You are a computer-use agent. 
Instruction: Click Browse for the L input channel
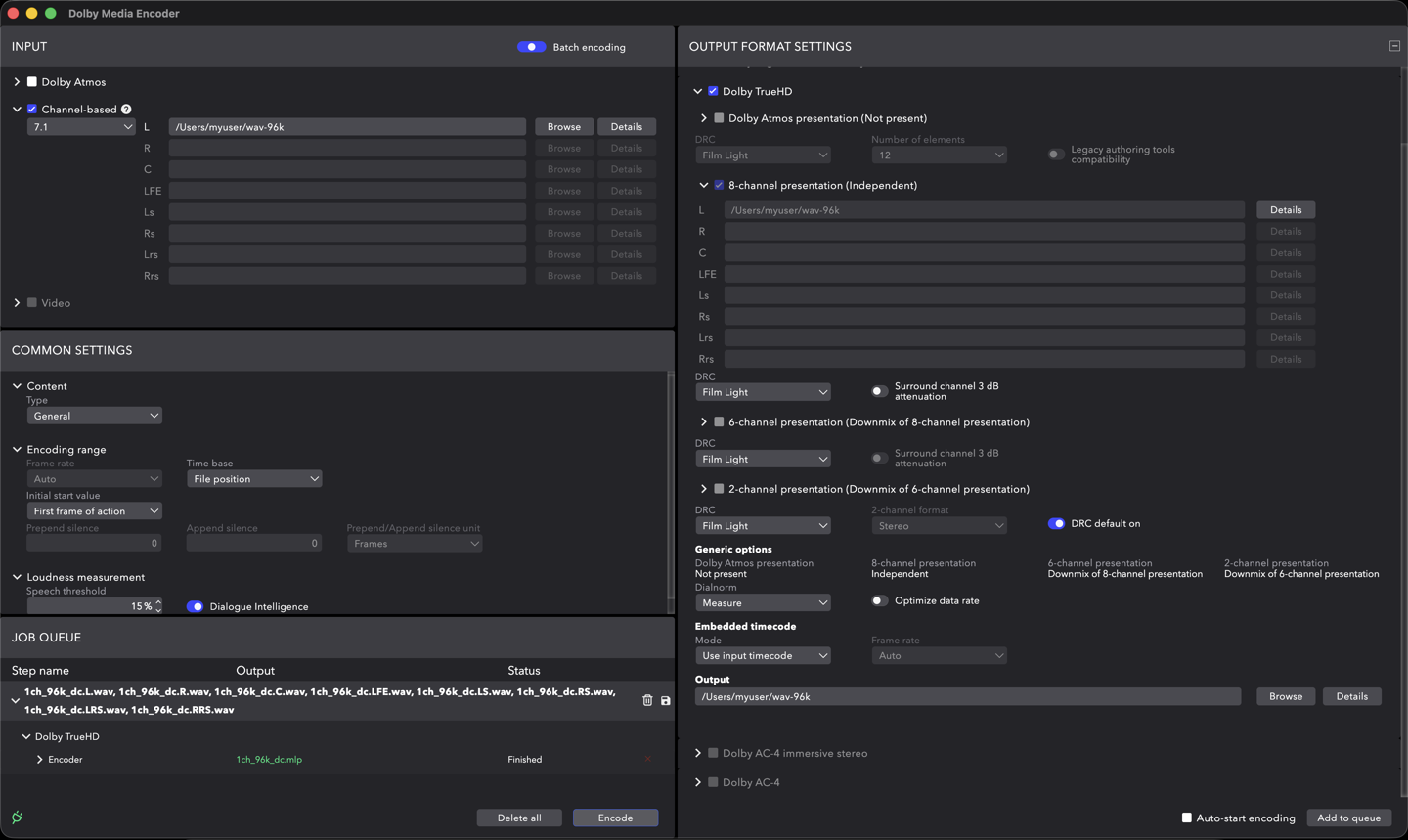coord(564,127)
